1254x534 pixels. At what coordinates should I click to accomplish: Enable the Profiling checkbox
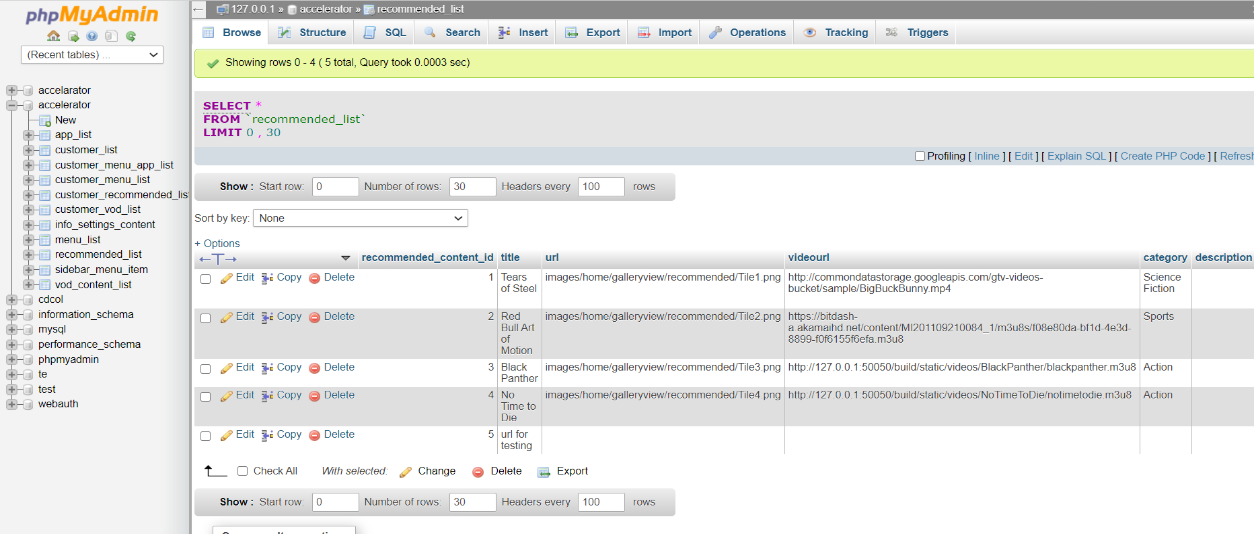[920, 156]
